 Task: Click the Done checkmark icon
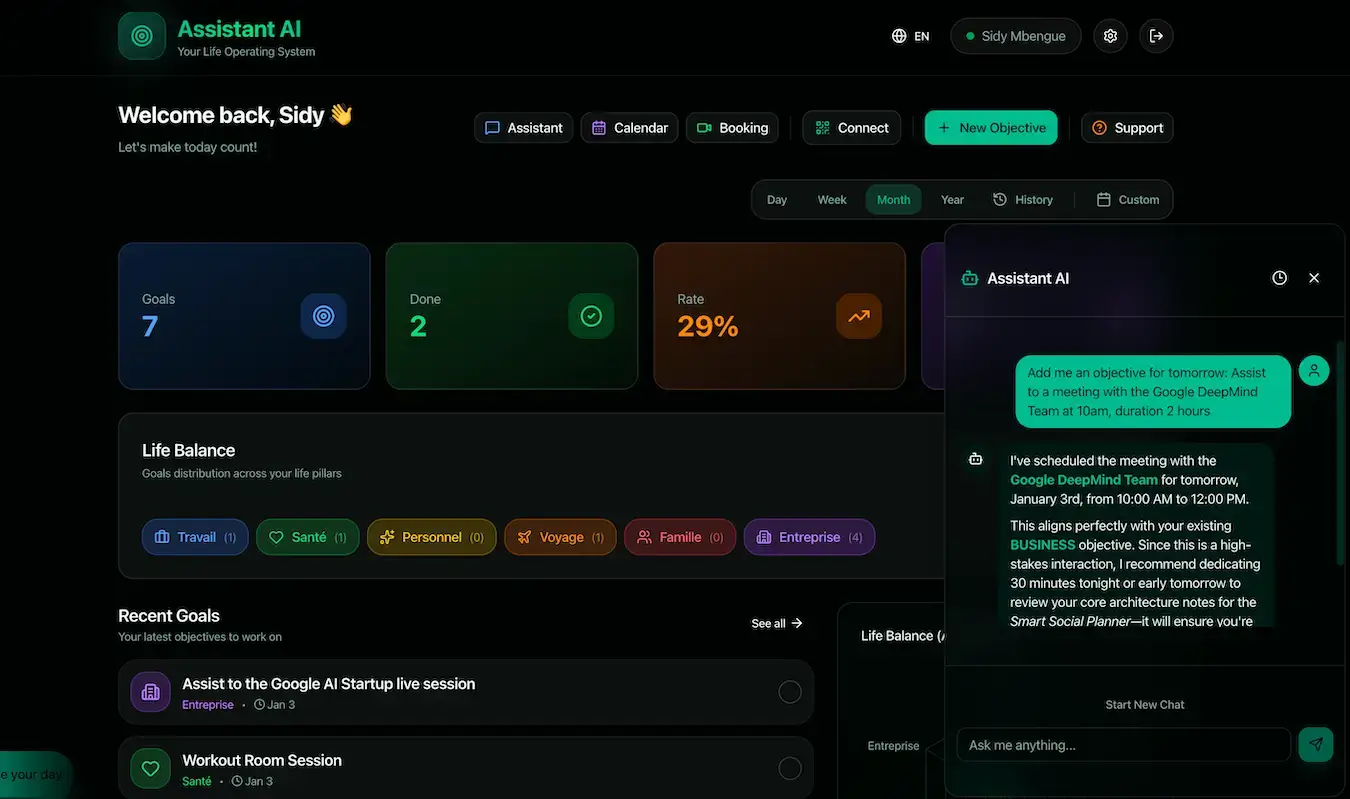pyautogui.click(x=591, y=316)
